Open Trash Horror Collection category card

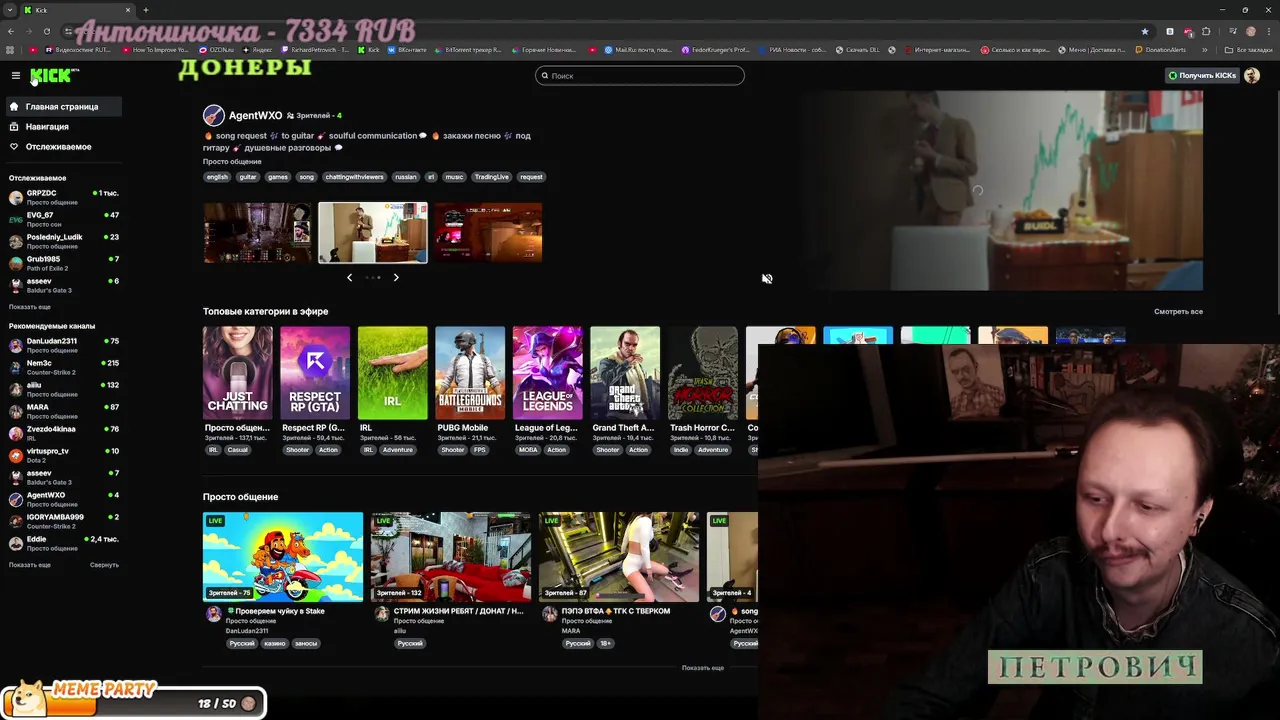click(x=703, y=373)
